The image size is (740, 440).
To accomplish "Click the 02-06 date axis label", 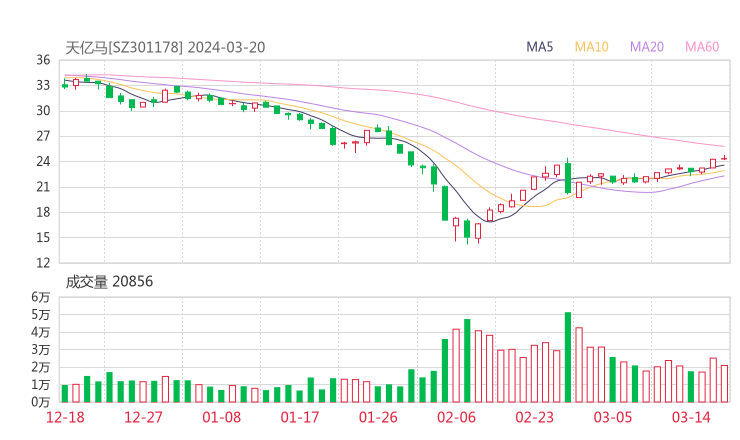I will point(456,417).
